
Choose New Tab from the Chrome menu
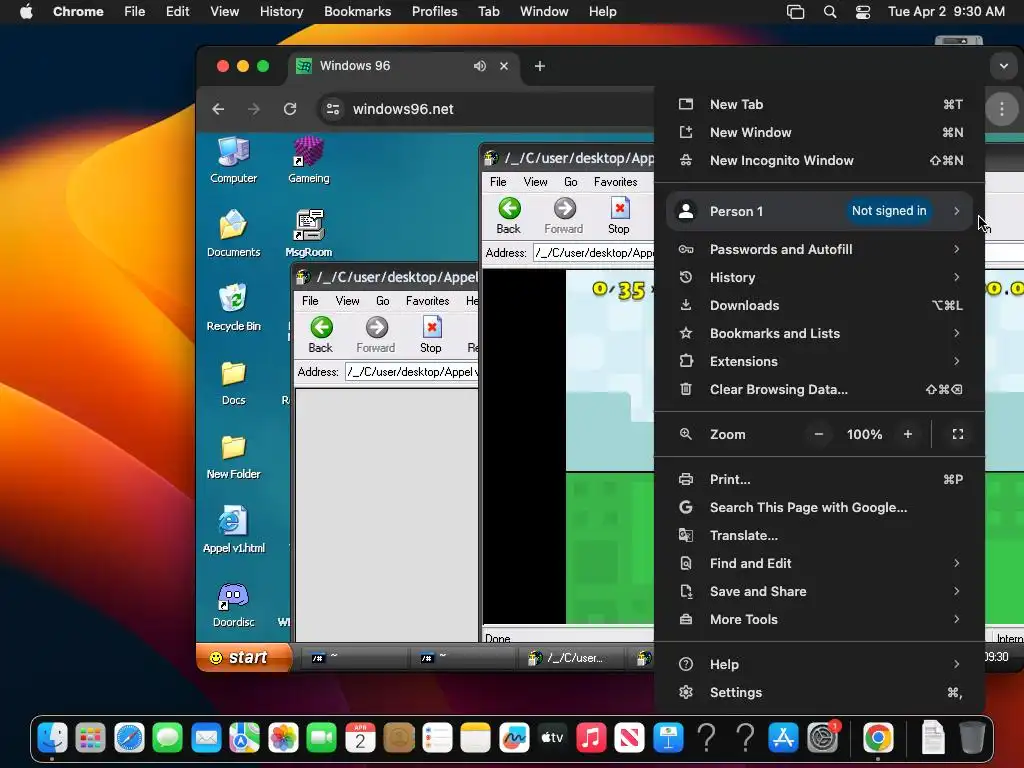click(819, 104)
